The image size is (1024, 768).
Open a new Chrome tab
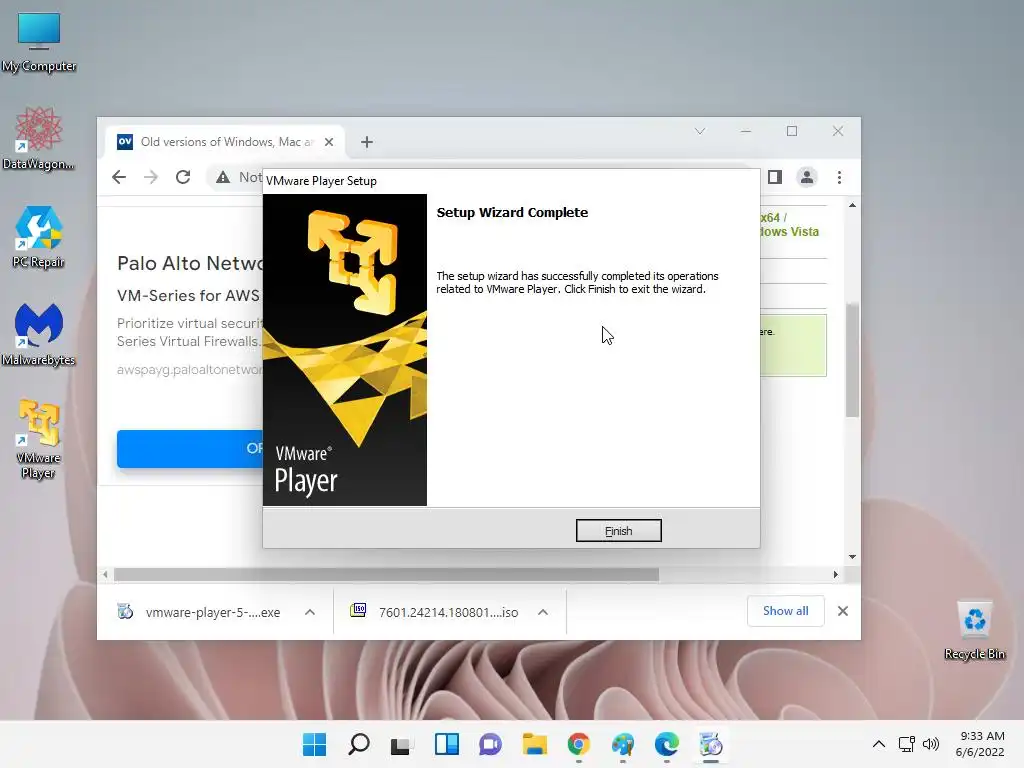coord(367,142)
